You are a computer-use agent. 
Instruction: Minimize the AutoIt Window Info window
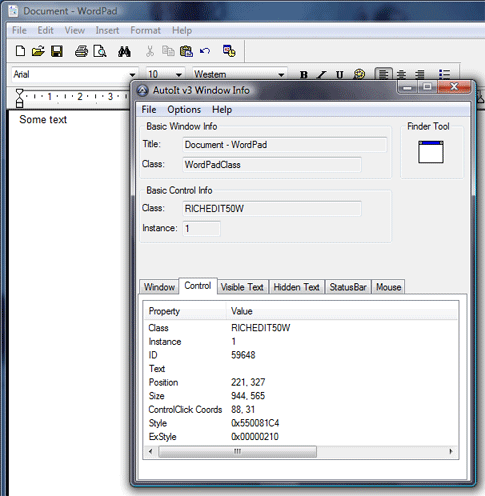click(407, 87)
